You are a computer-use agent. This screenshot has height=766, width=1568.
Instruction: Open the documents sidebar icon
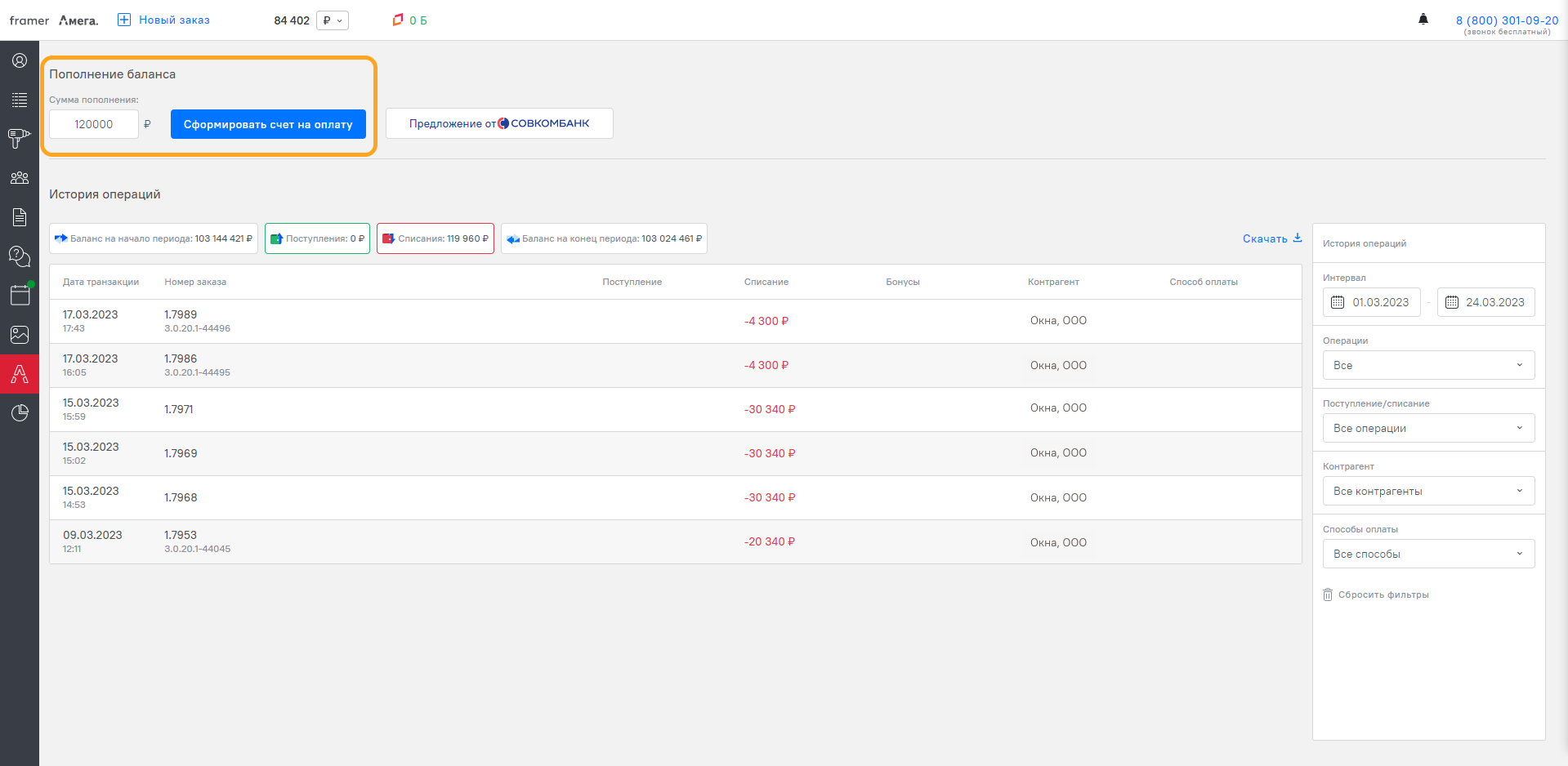point(20,217)
